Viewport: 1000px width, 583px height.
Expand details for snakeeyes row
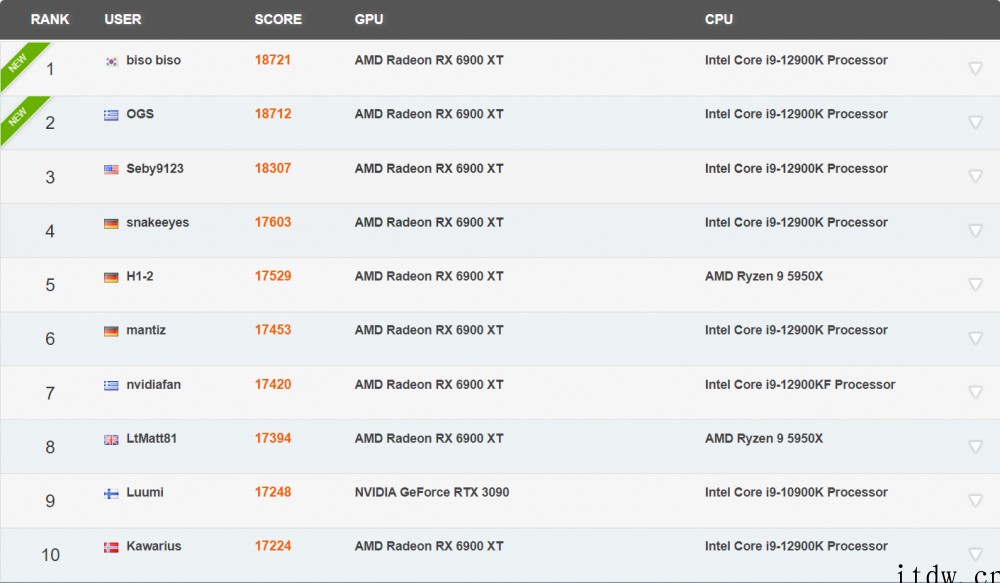click(x=975, y=230)
